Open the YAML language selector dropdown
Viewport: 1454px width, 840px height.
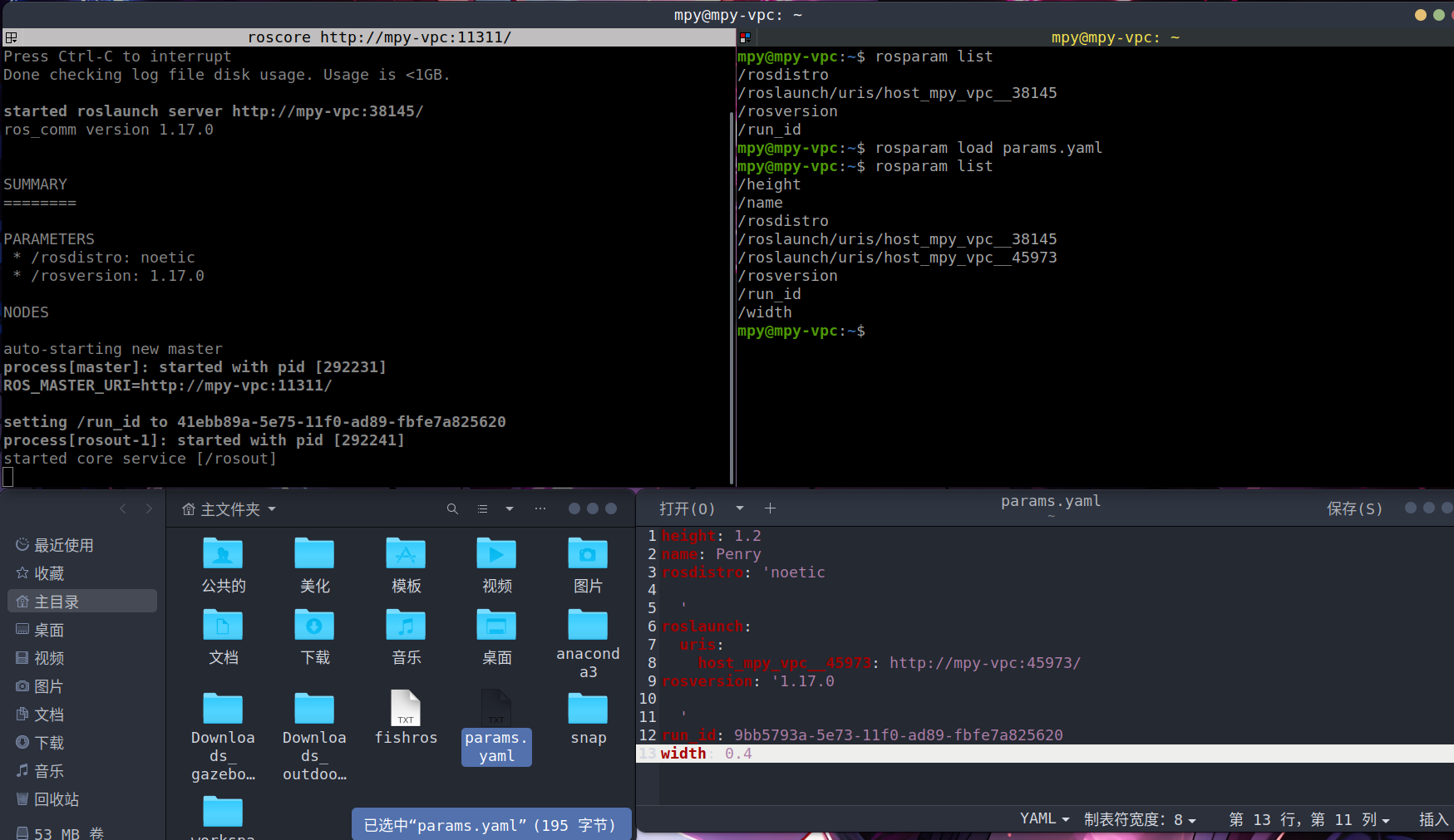[1044, 819]
